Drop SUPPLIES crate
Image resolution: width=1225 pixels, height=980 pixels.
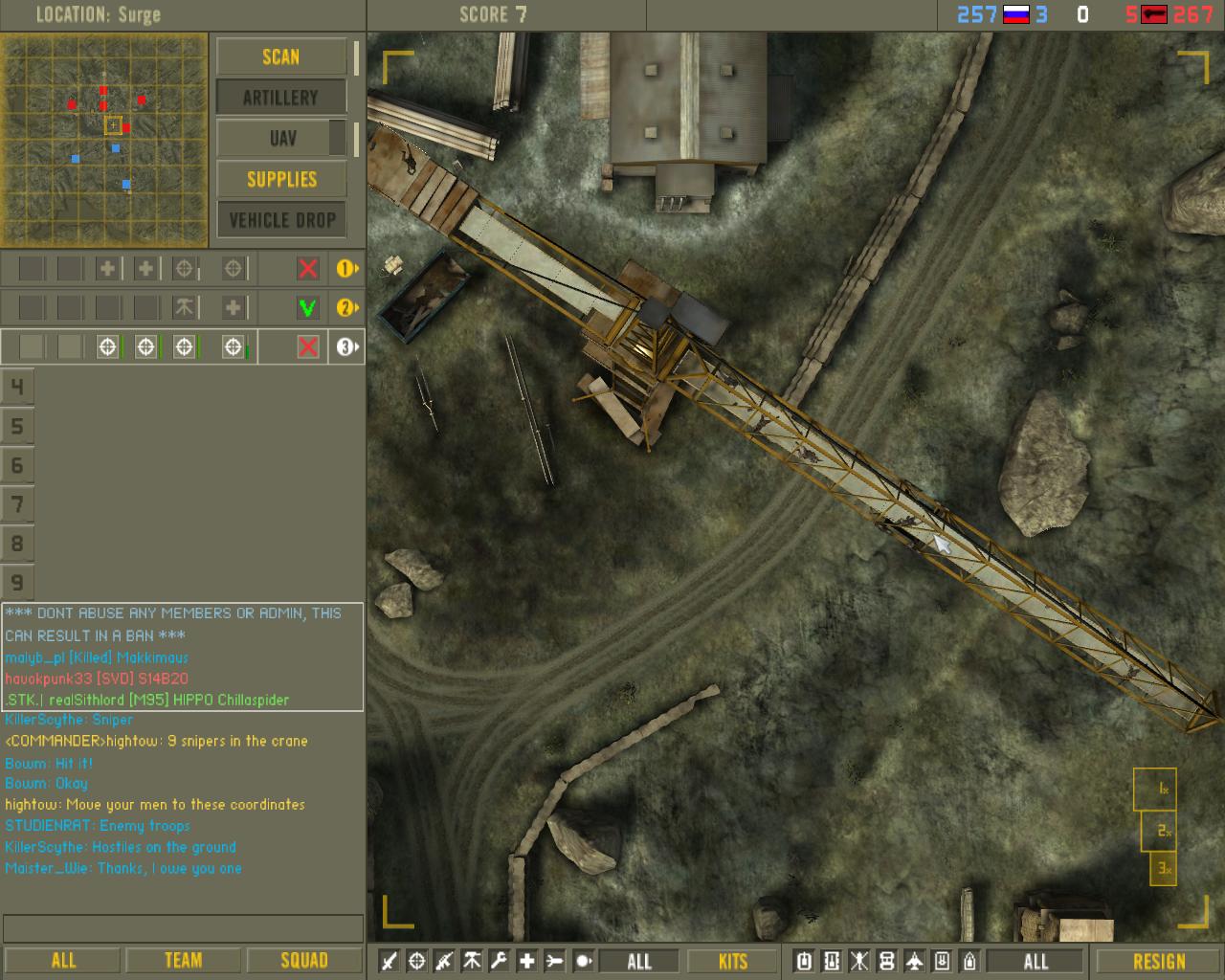click(281, 179)
